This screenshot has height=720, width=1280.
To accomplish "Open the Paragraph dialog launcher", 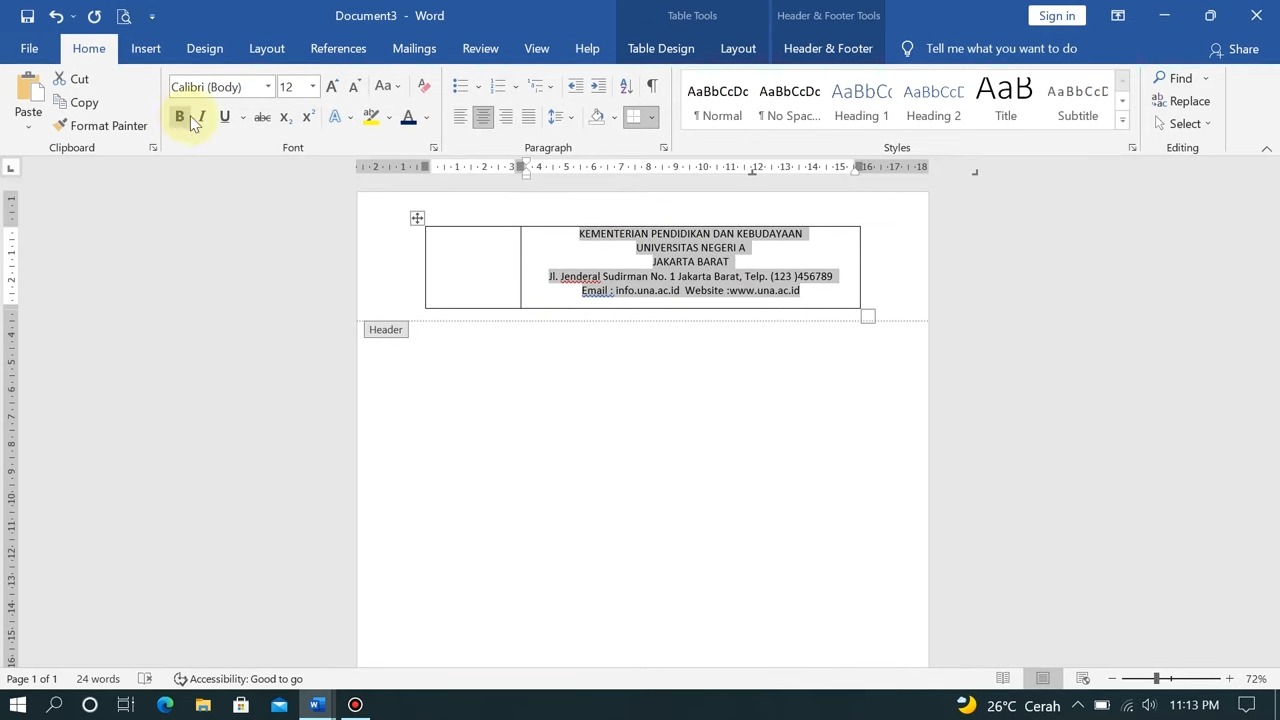I will [663, 148].
